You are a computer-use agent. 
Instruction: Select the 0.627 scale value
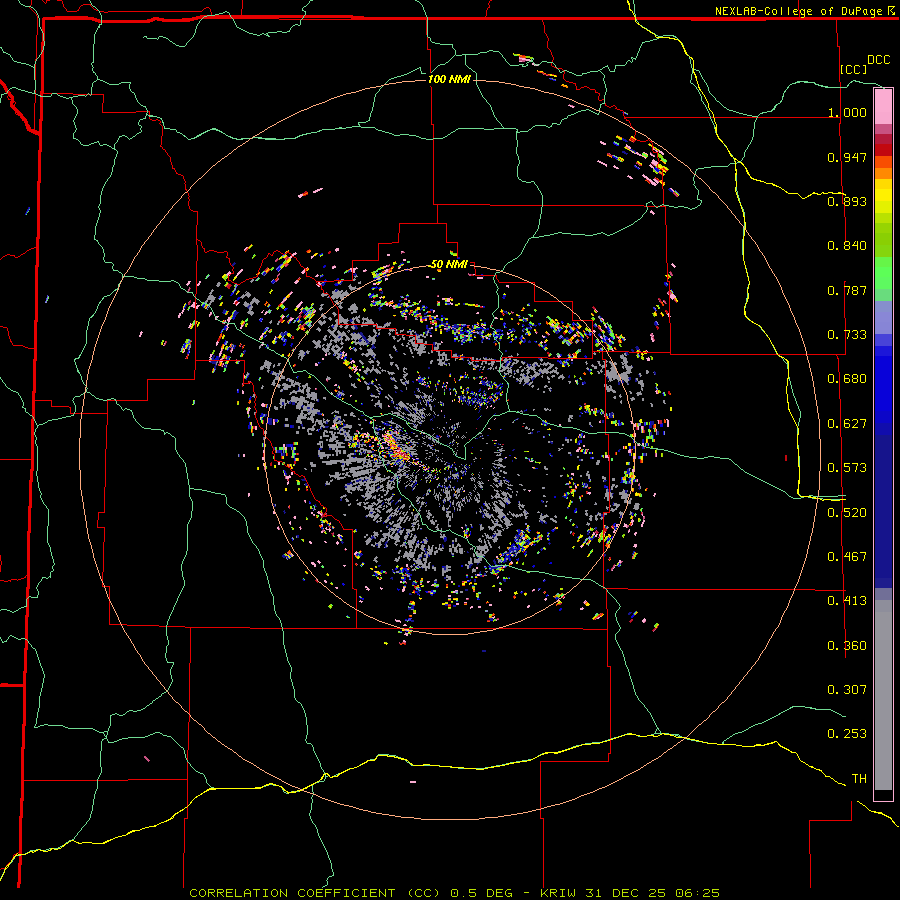[847, 424]
